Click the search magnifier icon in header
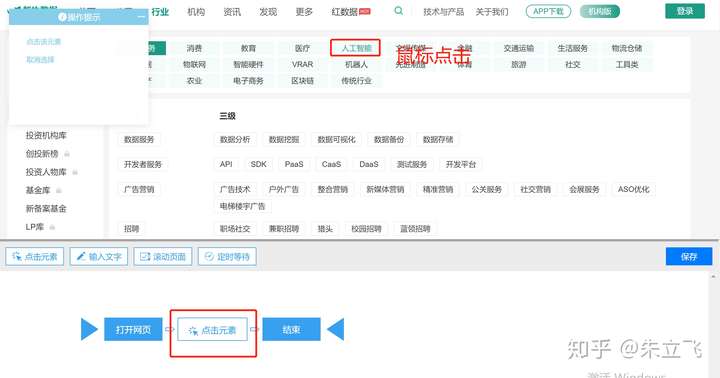Image resolution: width=720 pixels, height=378 pixels. coord(399,11)
